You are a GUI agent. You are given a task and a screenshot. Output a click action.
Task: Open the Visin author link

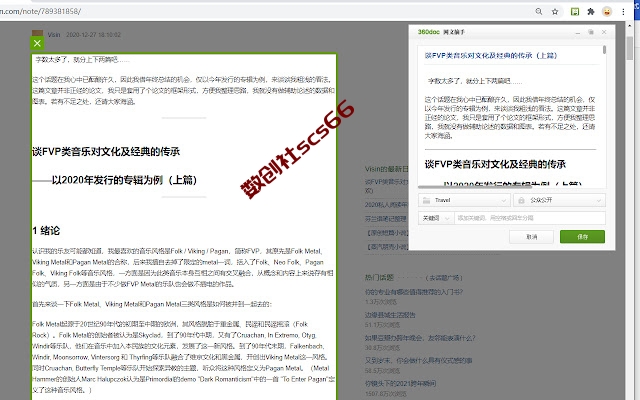coord(54,35)
